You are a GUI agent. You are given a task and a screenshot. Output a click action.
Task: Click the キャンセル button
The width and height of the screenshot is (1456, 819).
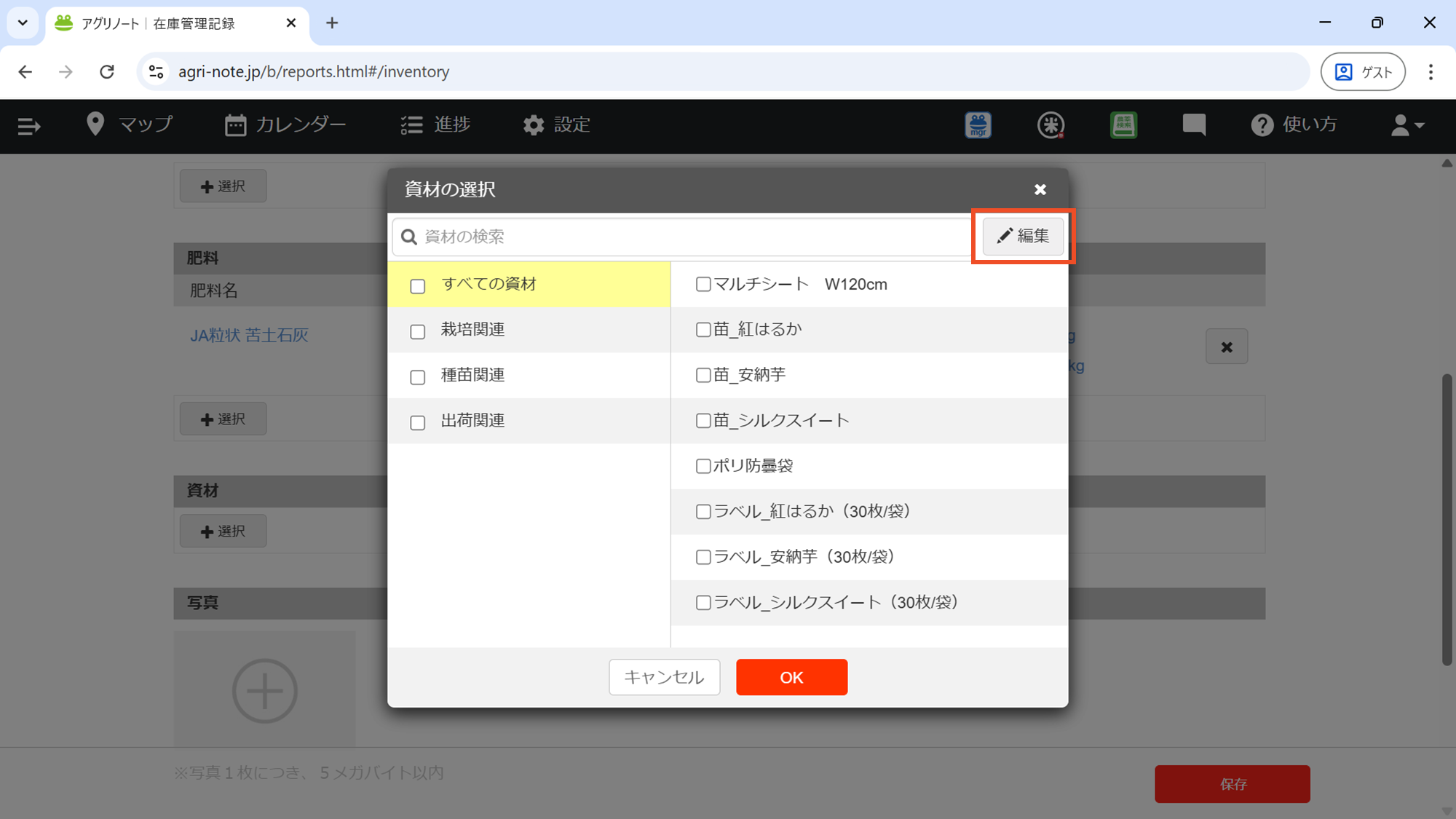(x=664, y=677)
